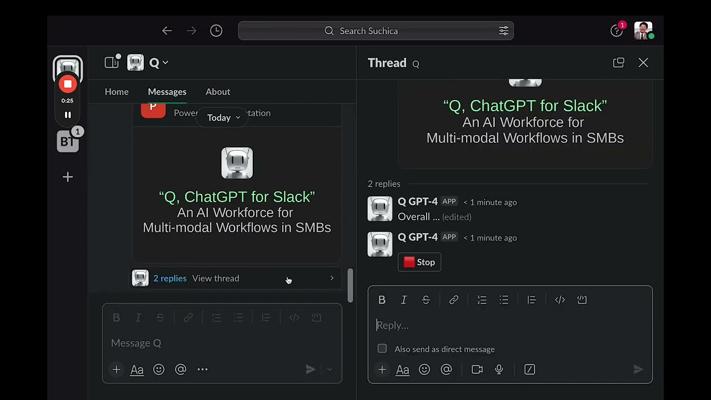Click the View thread chevron arrow
Viewport: 711px width, 400px height.
click(x=332, y=278)
